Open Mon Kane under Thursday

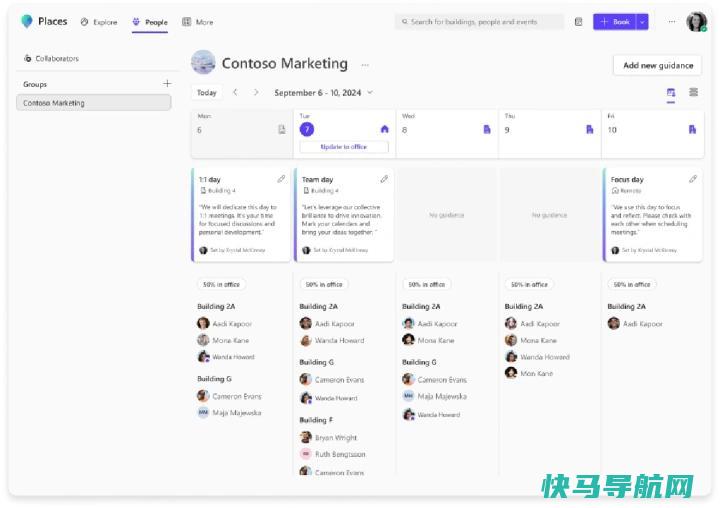[x=529, y=373]
